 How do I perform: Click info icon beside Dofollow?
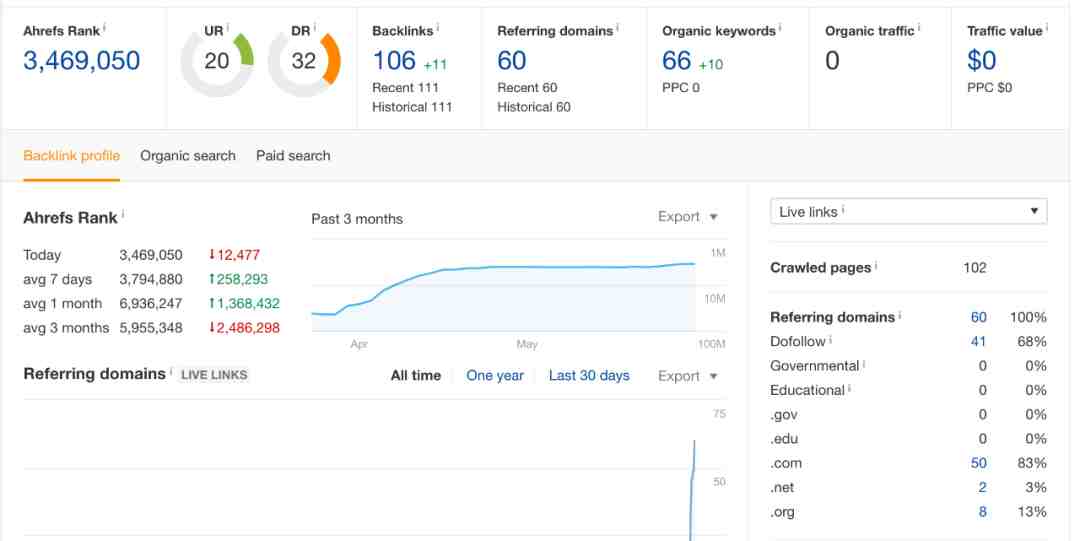[x=831, y=338]
